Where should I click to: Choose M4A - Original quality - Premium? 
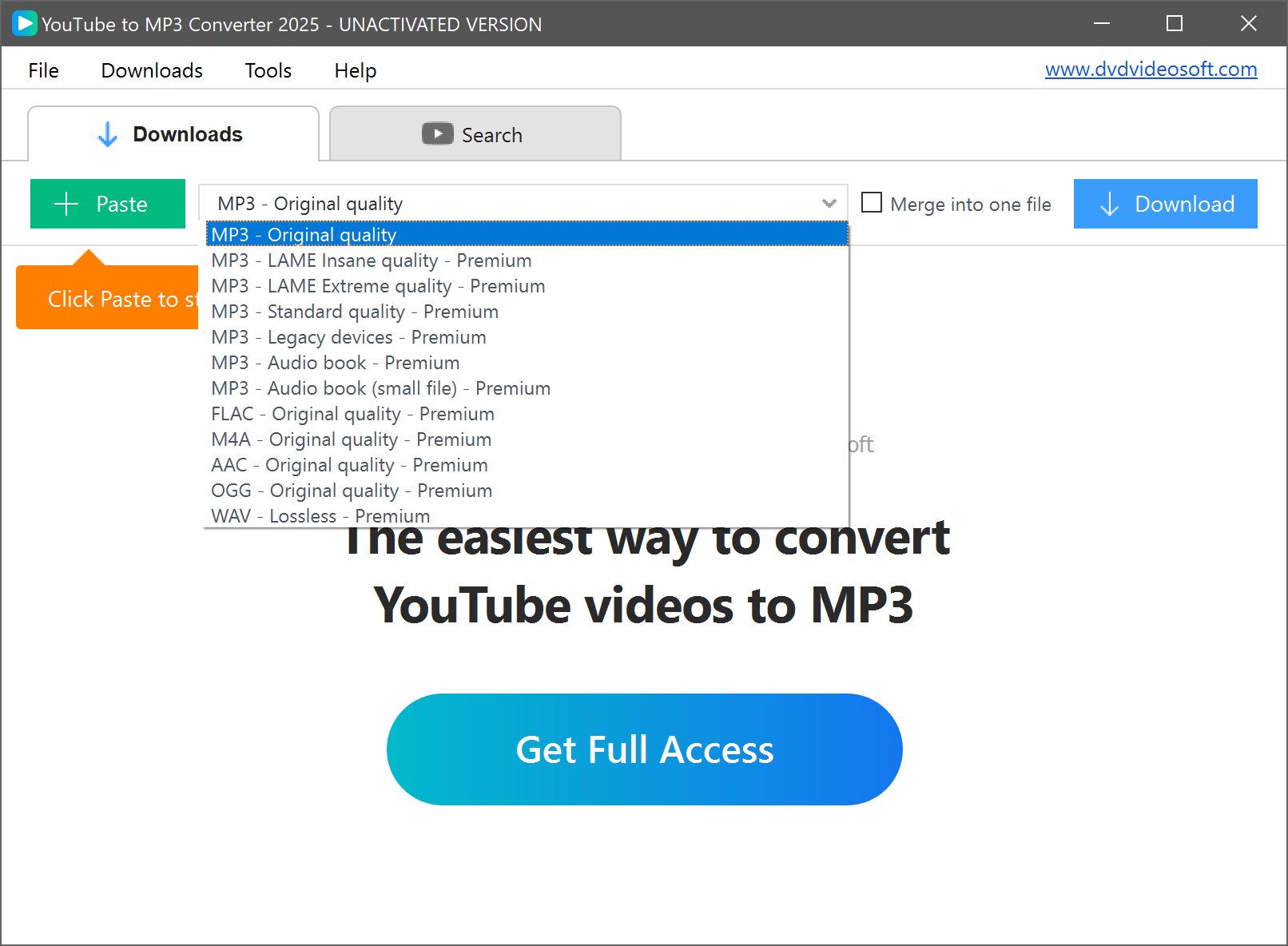527,439
